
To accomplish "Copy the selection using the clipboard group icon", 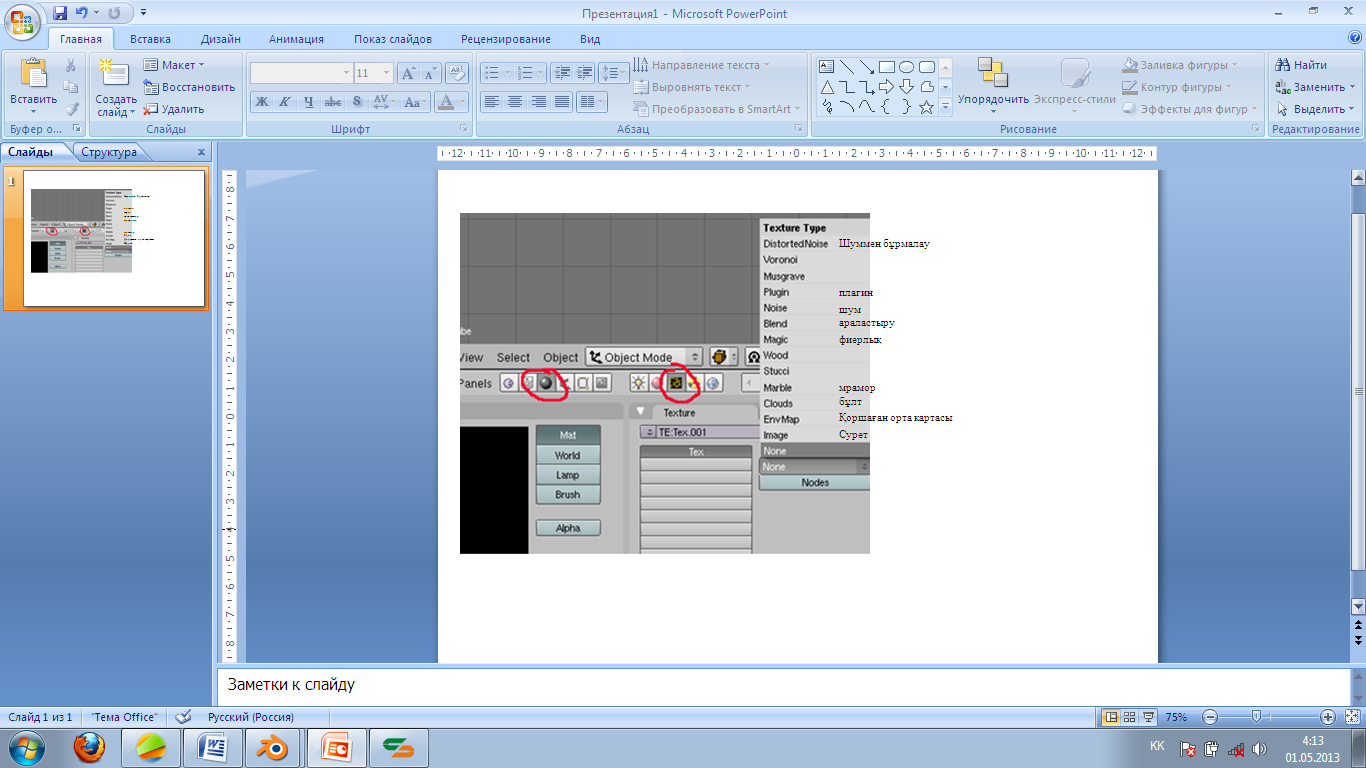I will click(71, 87).
